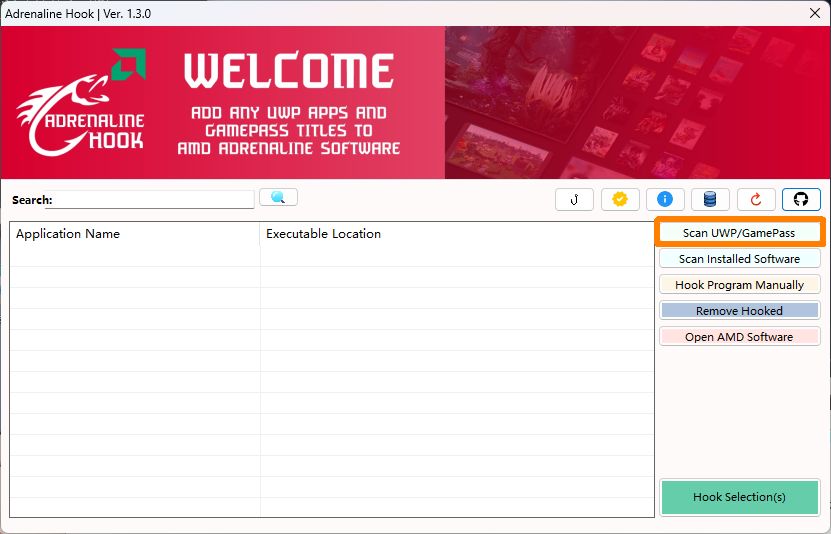
Task: Click the red refresh arrow icon
Action: point(756,200)
